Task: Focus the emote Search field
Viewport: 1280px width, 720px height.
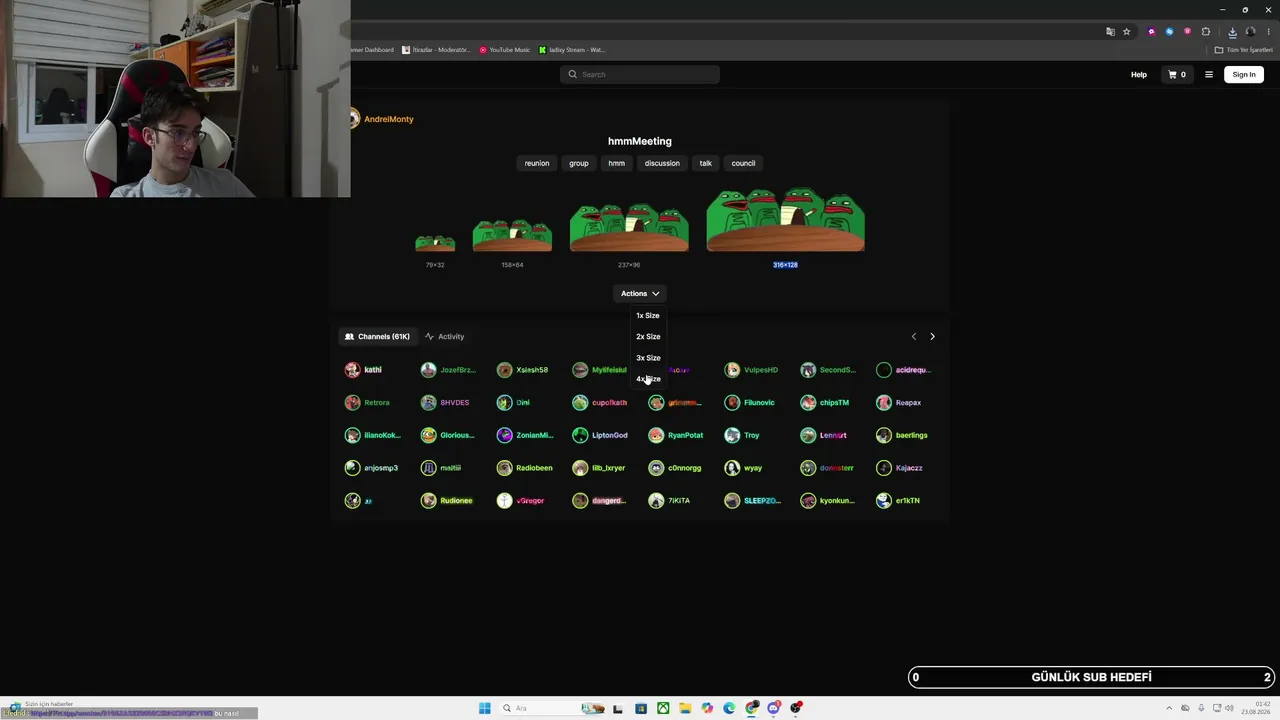Action: pyautogui.click(x=640, y=74)
